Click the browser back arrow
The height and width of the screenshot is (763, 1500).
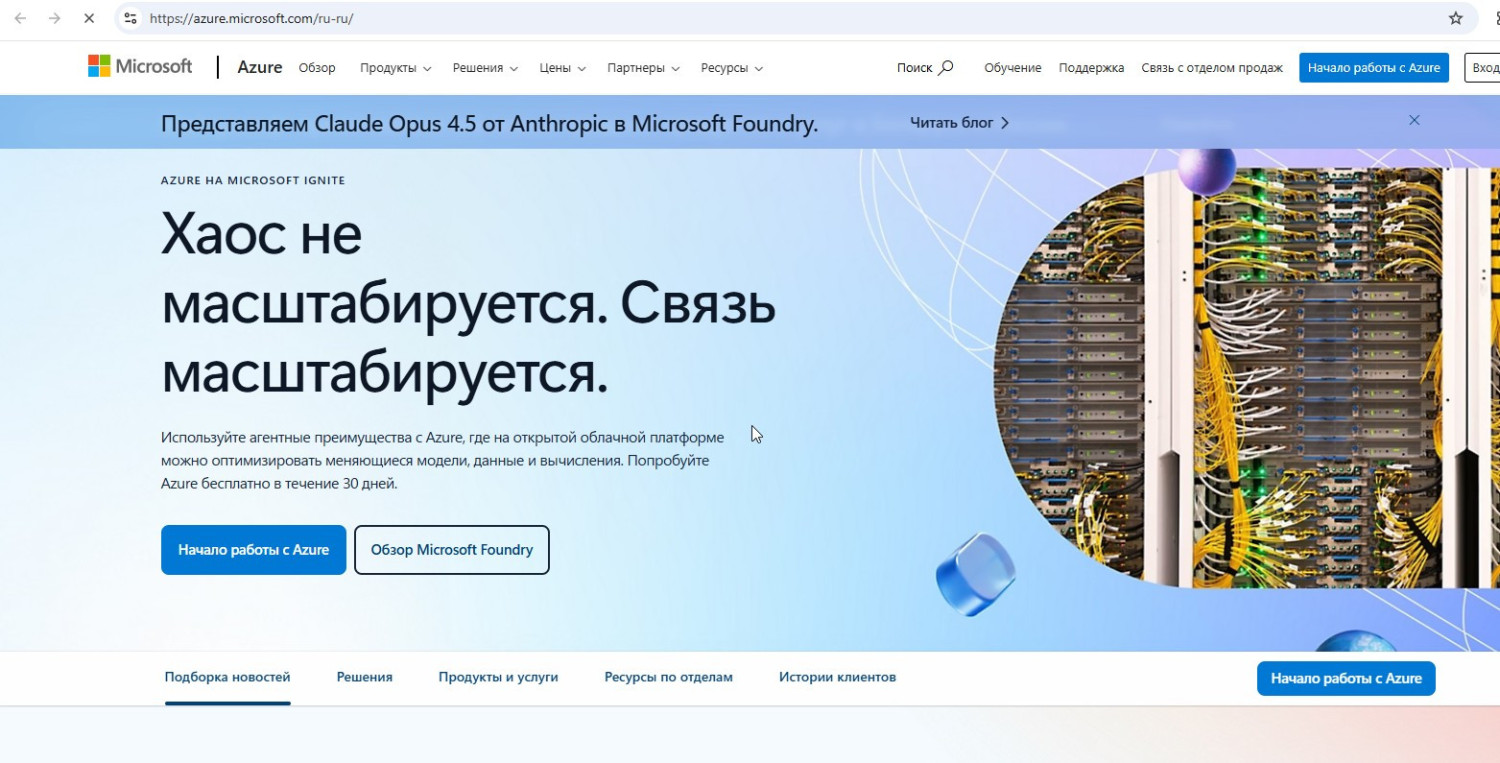point(20,18)
